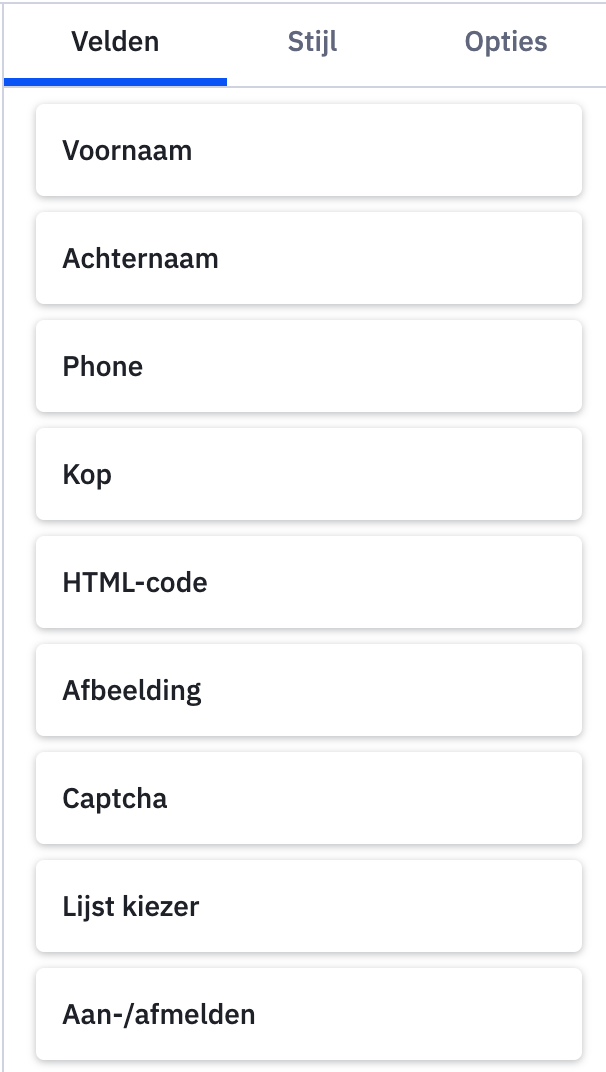This screenshot has height=1072, width=606.
Task: Insert a Kop element
Action: point(308,475)
